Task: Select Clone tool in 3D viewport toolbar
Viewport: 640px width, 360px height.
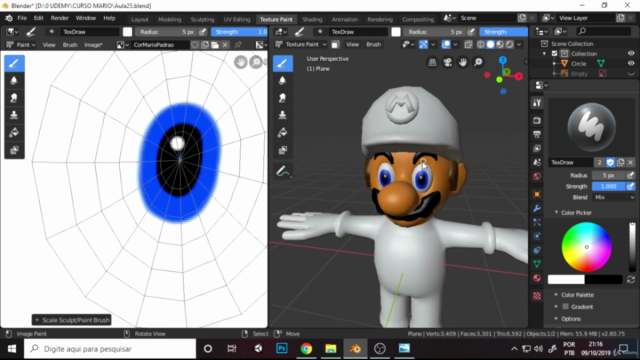Action: click(x=282, y=115)
